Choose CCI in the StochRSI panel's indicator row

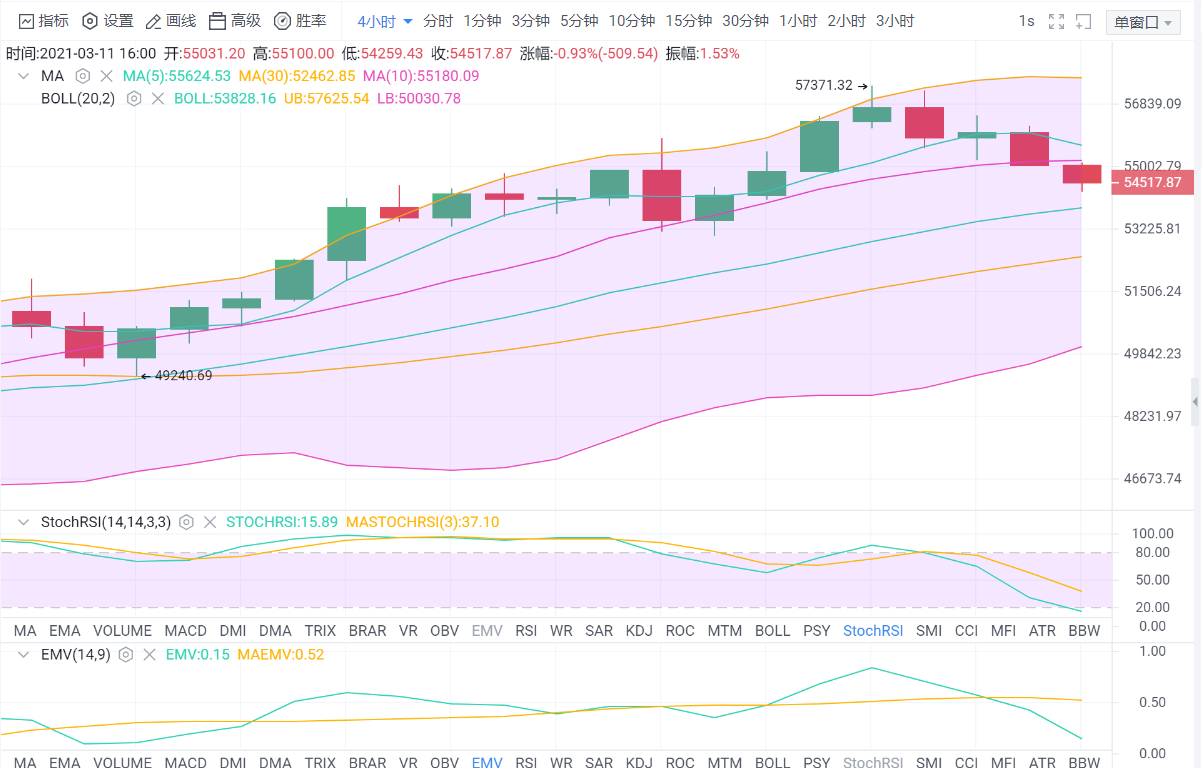click(966, 631)
